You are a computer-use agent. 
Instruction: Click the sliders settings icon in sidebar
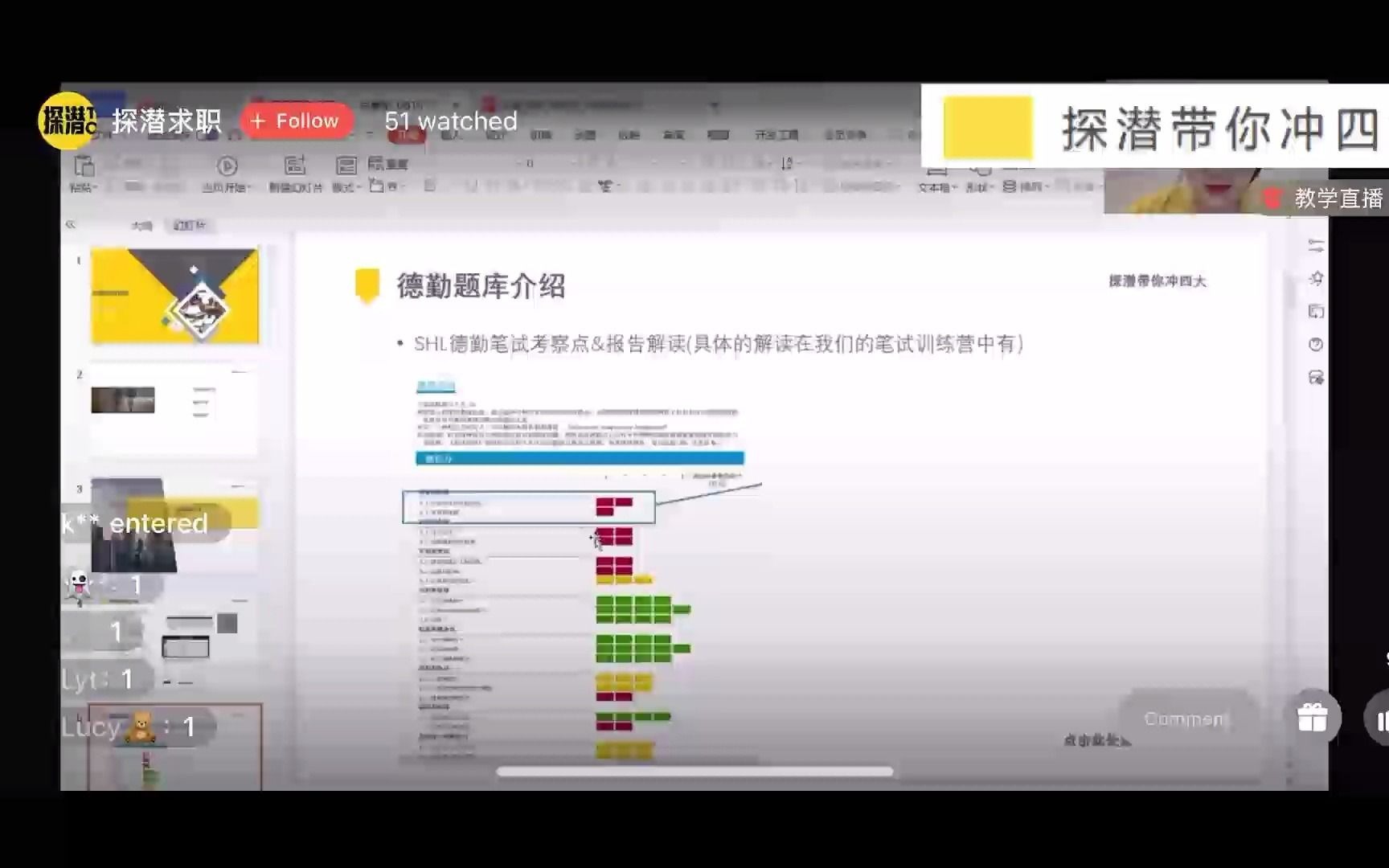tap(1316, 245)
